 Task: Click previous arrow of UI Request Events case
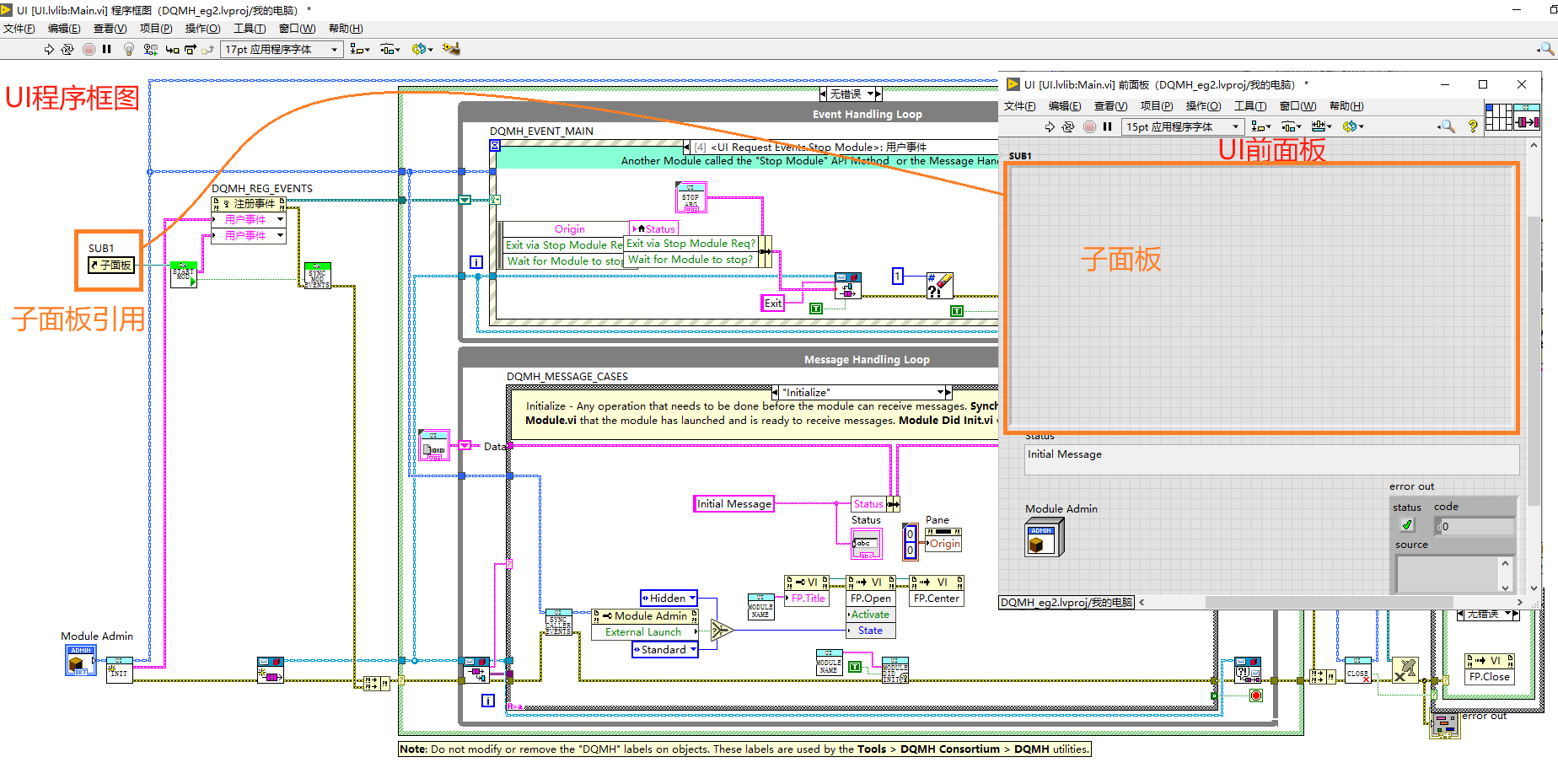[686, 147]
